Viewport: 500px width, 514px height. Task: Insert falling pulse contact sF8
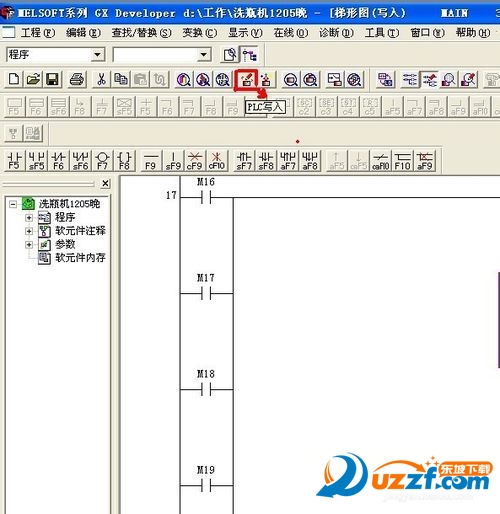tap(266, 160)
